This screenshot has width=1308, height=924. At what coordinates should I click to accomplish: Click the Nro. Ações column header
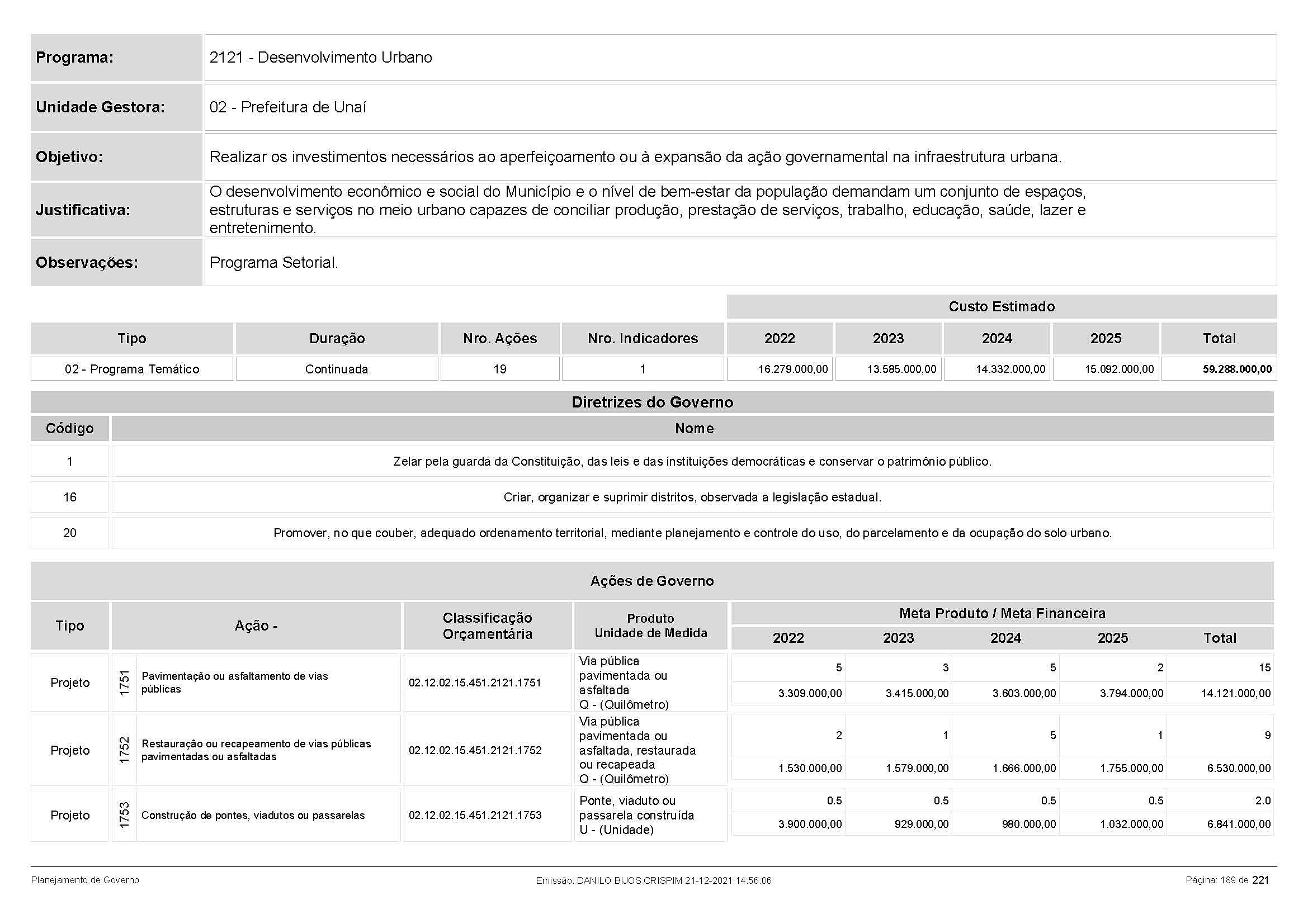(x=499, y=339)
